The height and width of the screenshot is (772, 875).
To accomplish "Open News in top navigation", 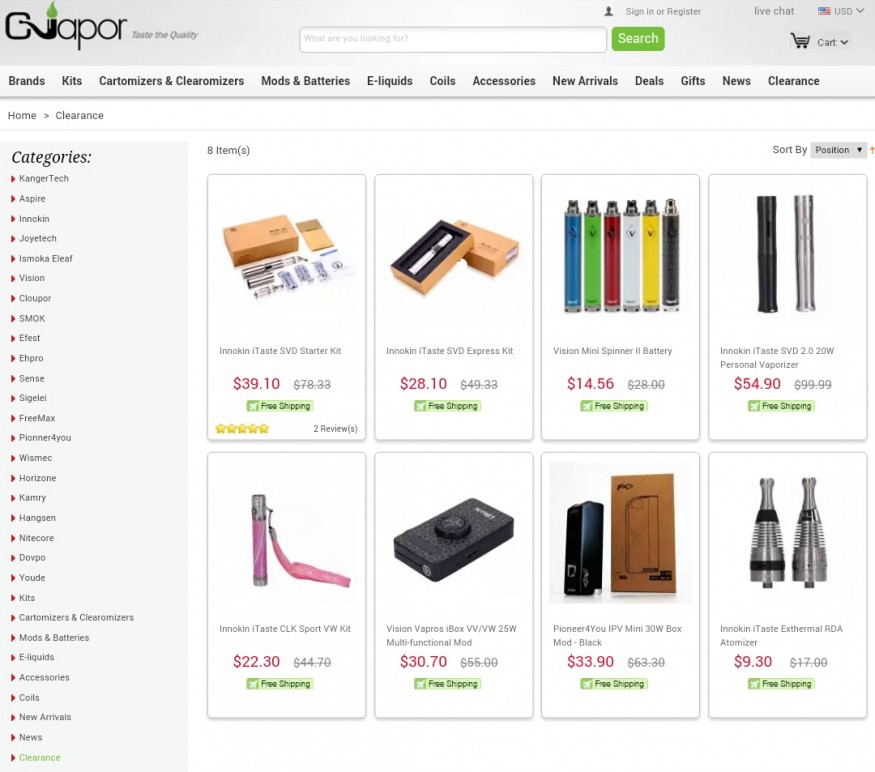I will pyautogui.click(x=737, y=81).
